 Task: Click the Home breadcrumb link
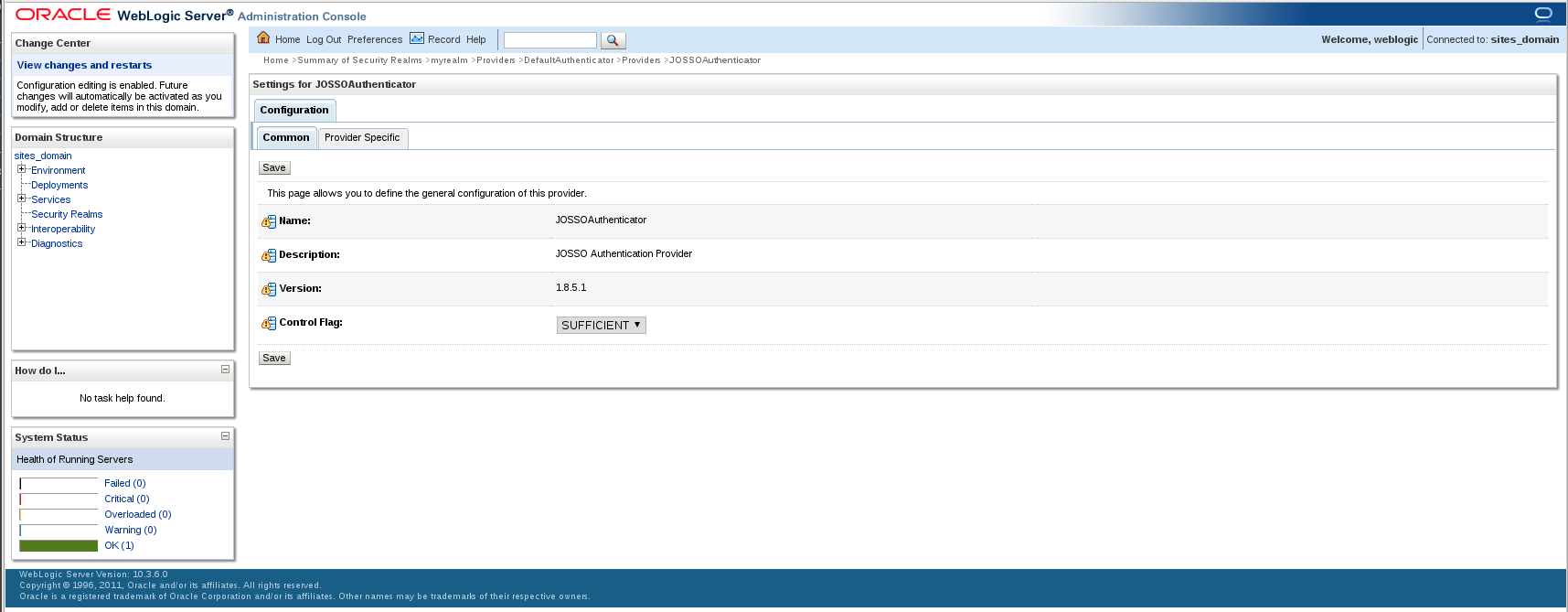tap(276, 60)
